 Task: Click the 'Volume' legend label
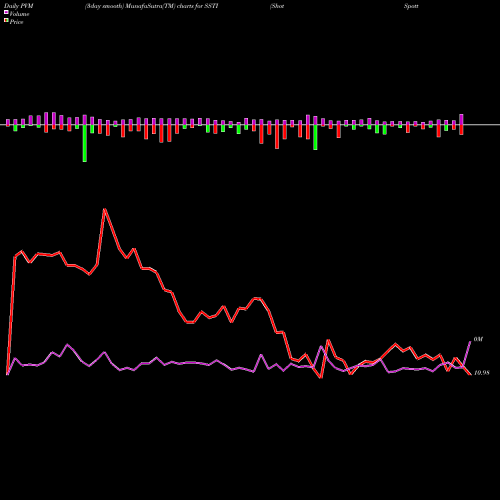click(19, 14)
